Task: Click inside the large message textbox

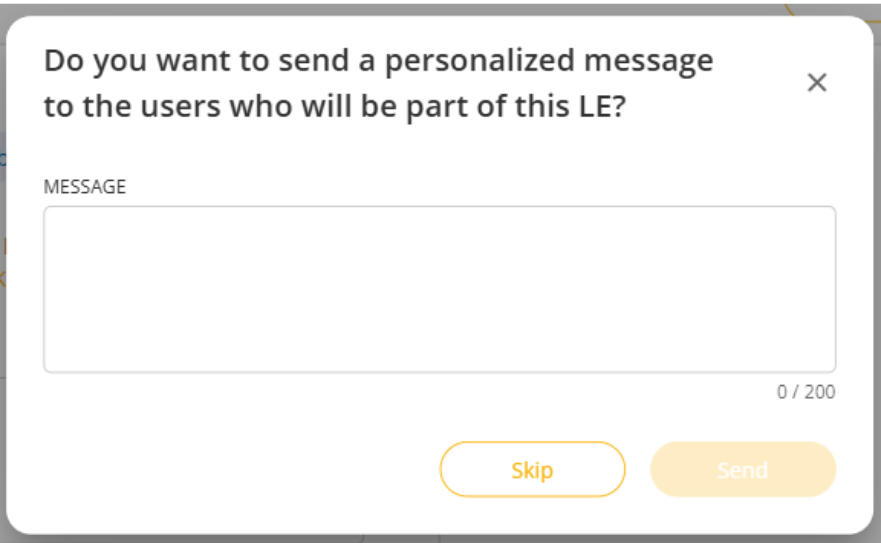Action: coord(439,289)
